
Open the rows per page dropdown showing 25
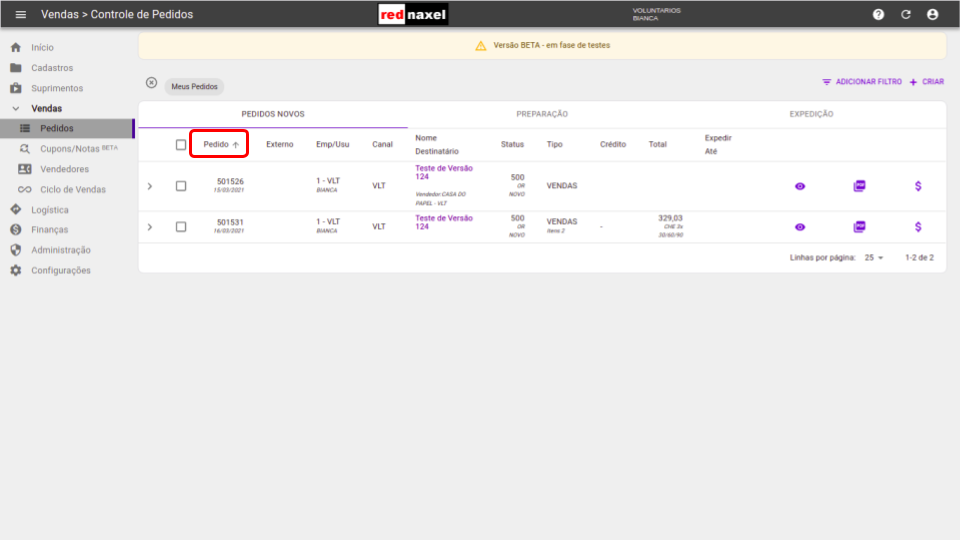(x=874, y=258)
